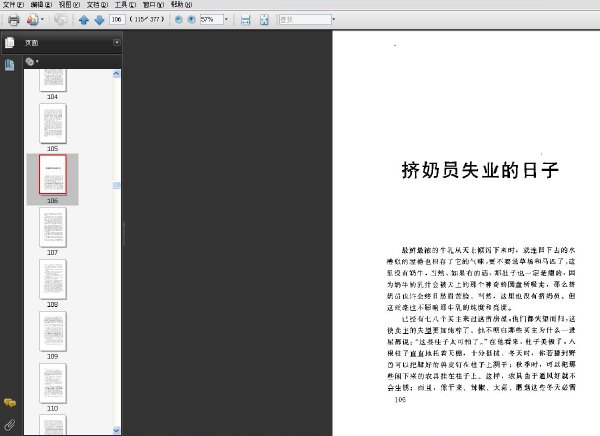Open the find options dropdown arrow
Screen dimensions: 600x436
(x=334, y=19)
